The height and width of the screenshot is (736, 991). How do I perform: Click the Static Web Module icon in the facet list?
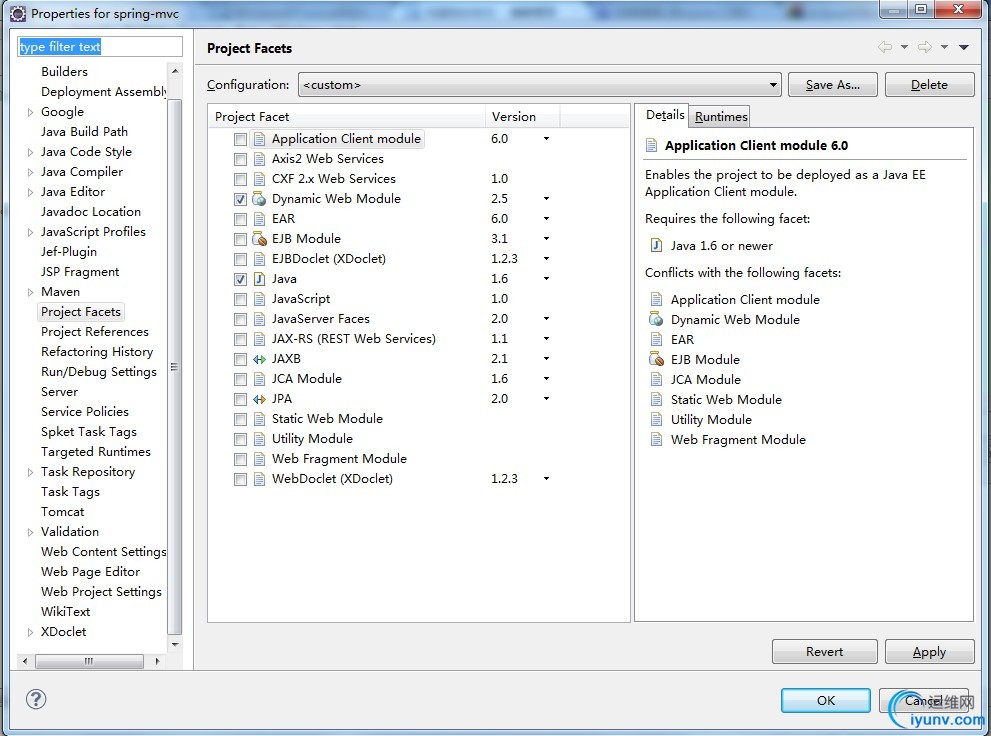point(259,419)
